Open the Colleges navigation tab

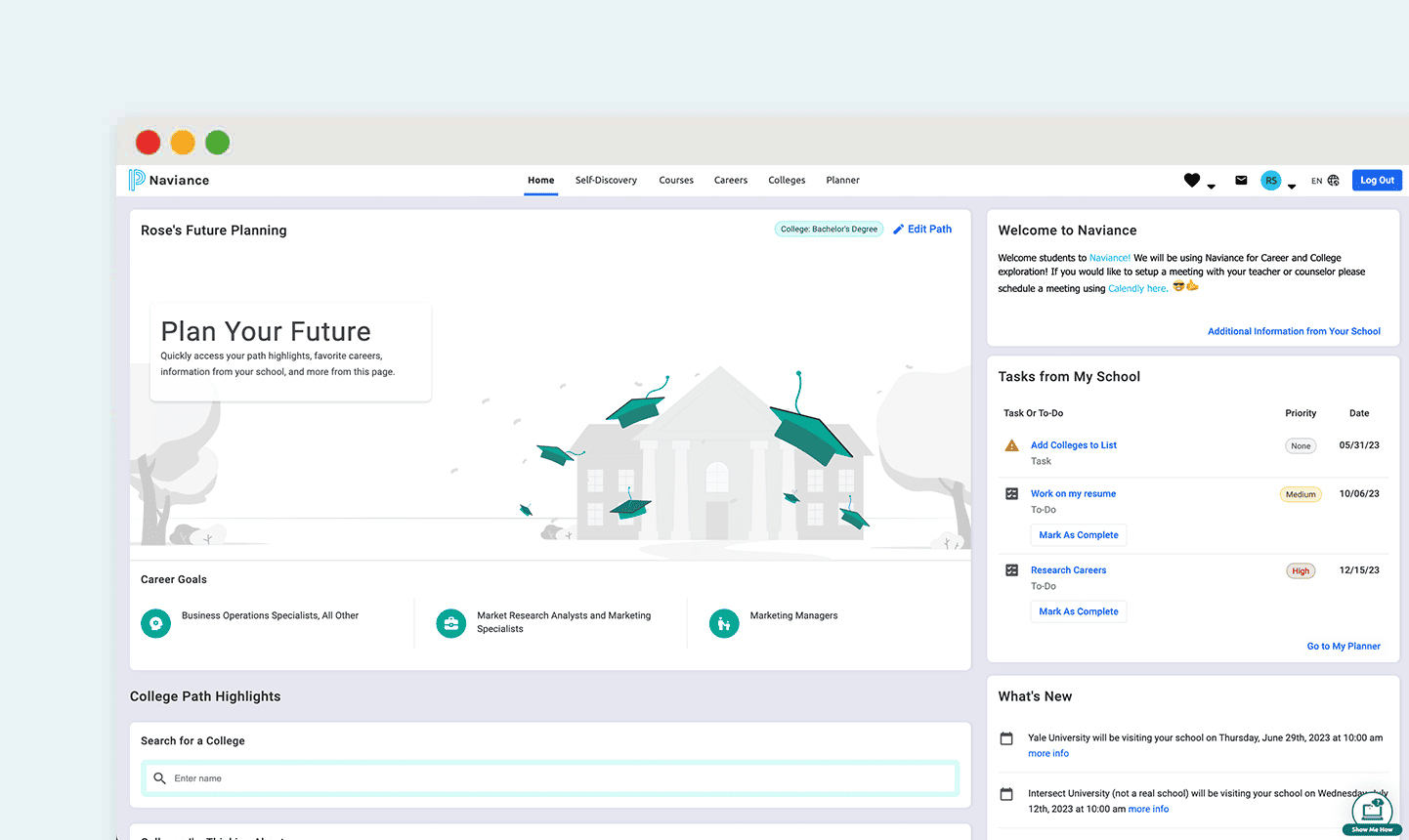tap(787, 181)
